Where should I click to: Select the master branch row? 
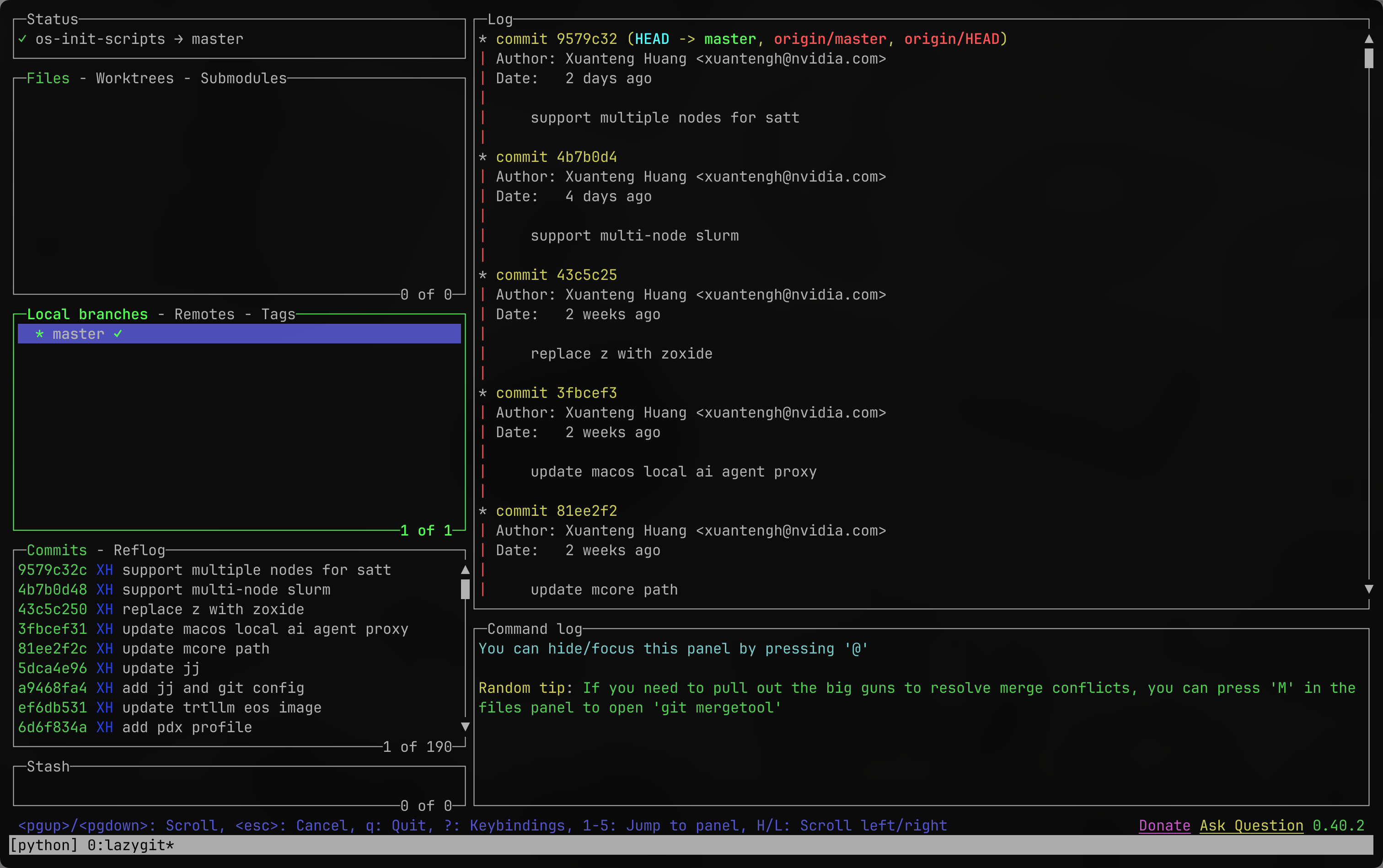[239, 333]
